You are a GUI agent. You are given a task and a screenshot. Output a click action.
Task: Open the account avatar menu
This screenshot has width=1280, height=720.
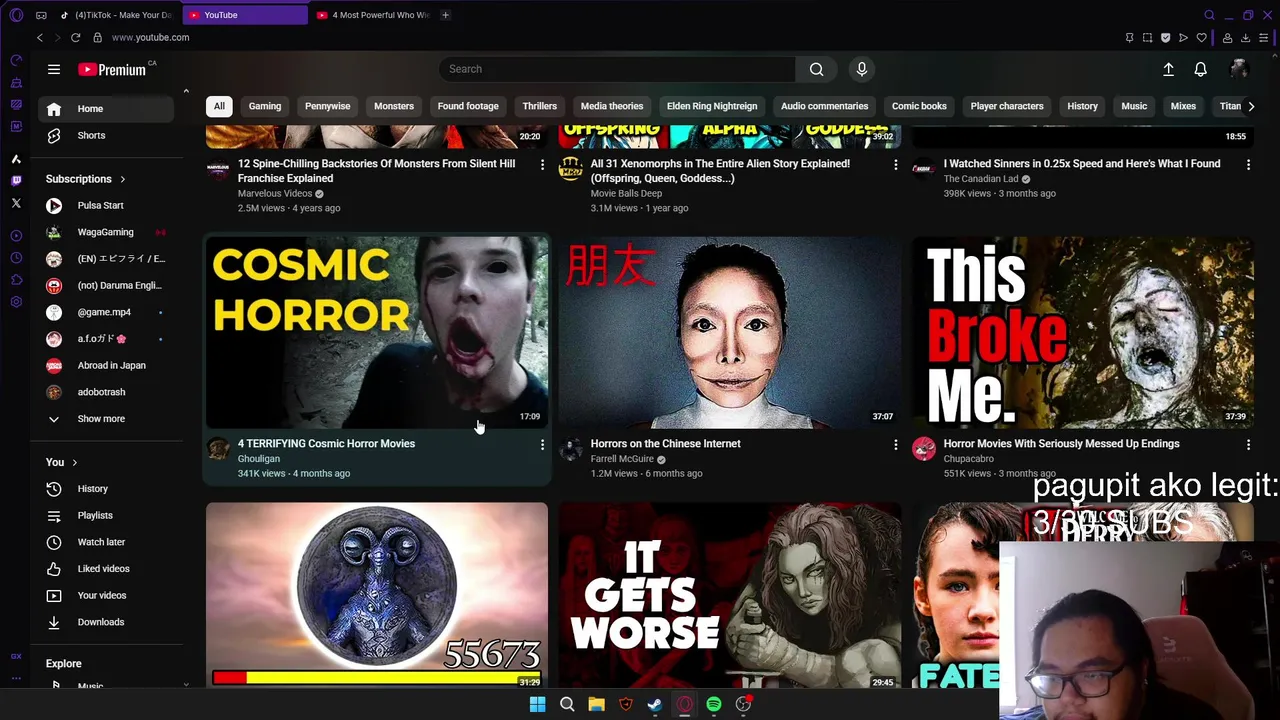(x=1238, y=69)
